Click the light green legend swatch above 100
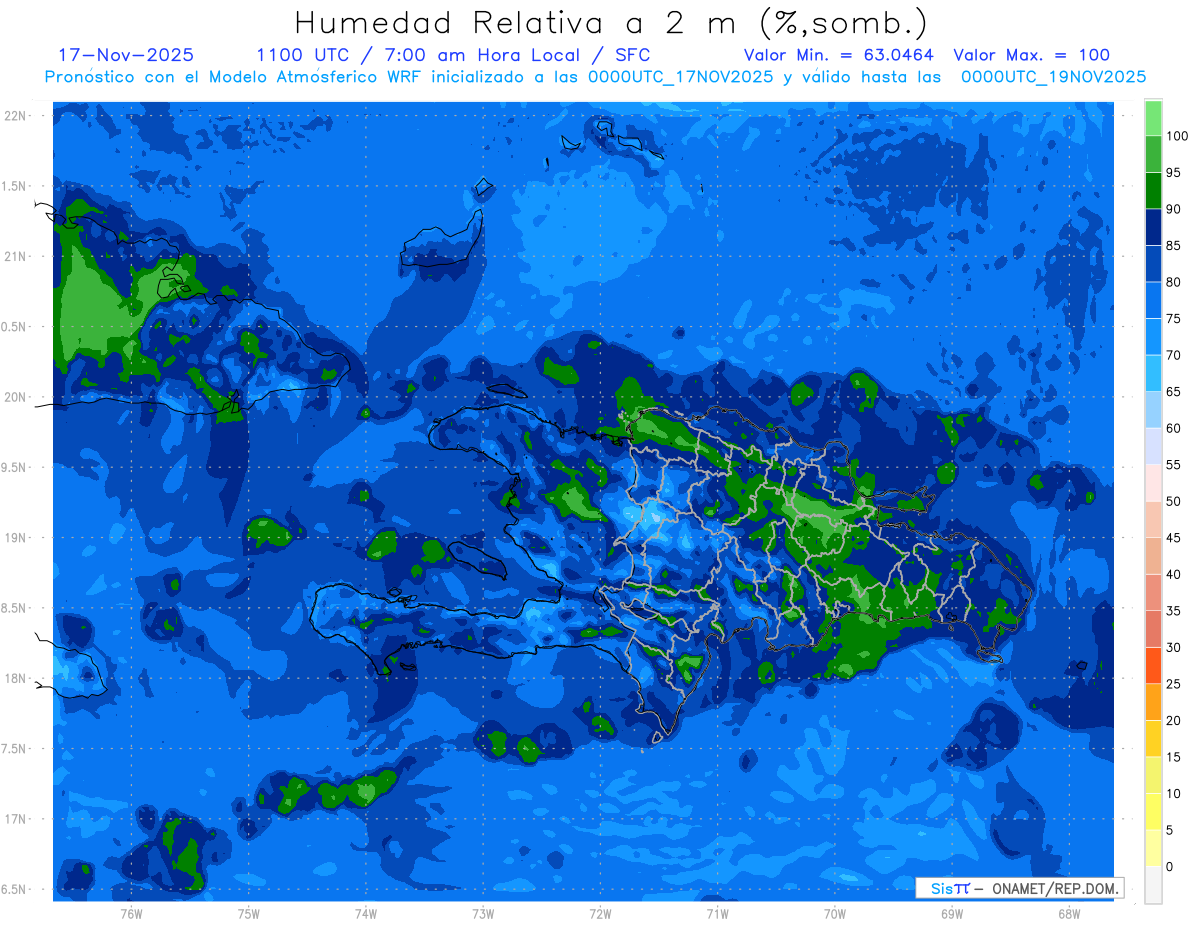1200x927 pixels. 1153,118
